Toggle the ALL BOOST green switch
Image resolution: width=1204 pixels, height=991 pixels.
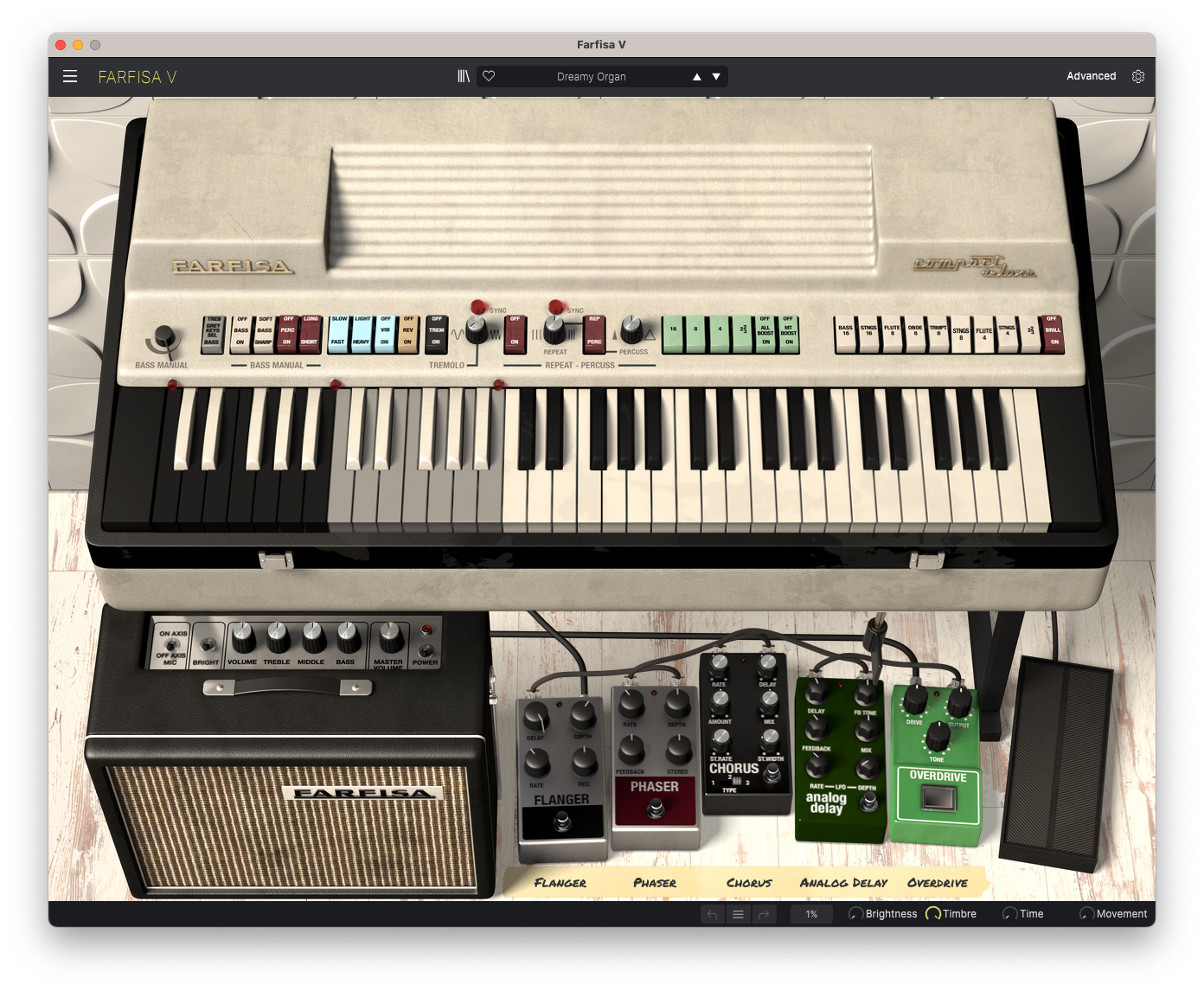[x=765, y=334]
